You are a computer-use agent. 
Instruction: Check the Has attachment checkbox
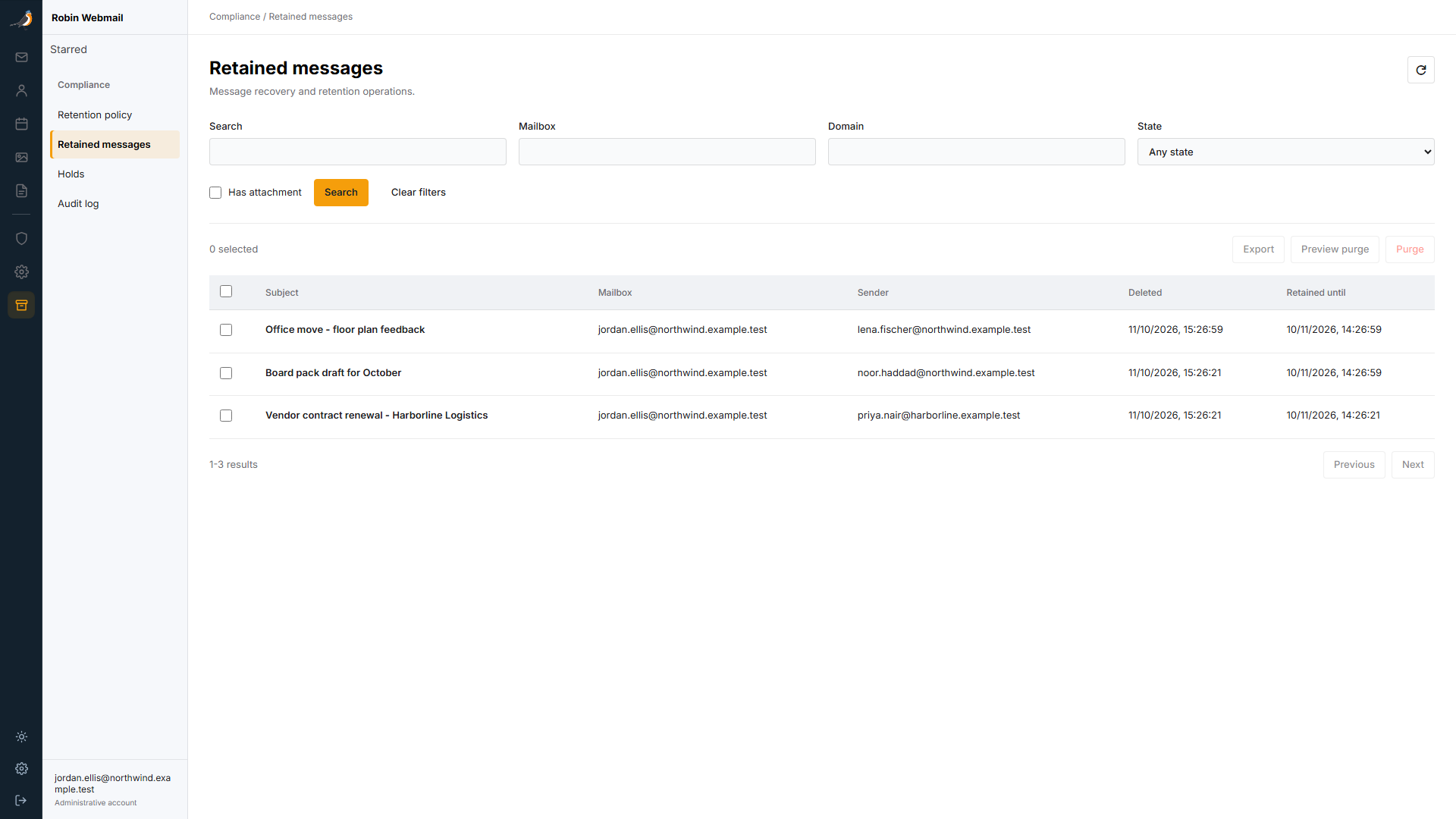[215, 193]
